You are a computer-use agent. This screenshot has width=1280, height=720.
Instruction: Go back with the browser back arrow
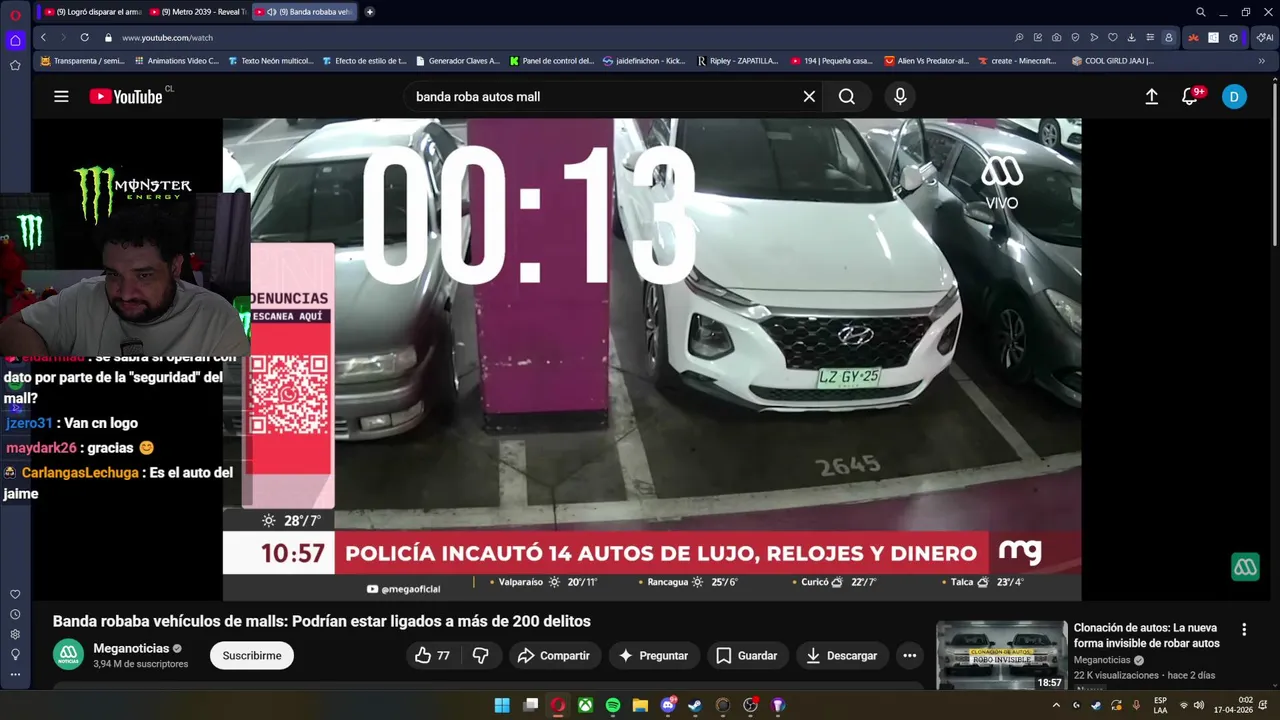click(x=43, y=37)
